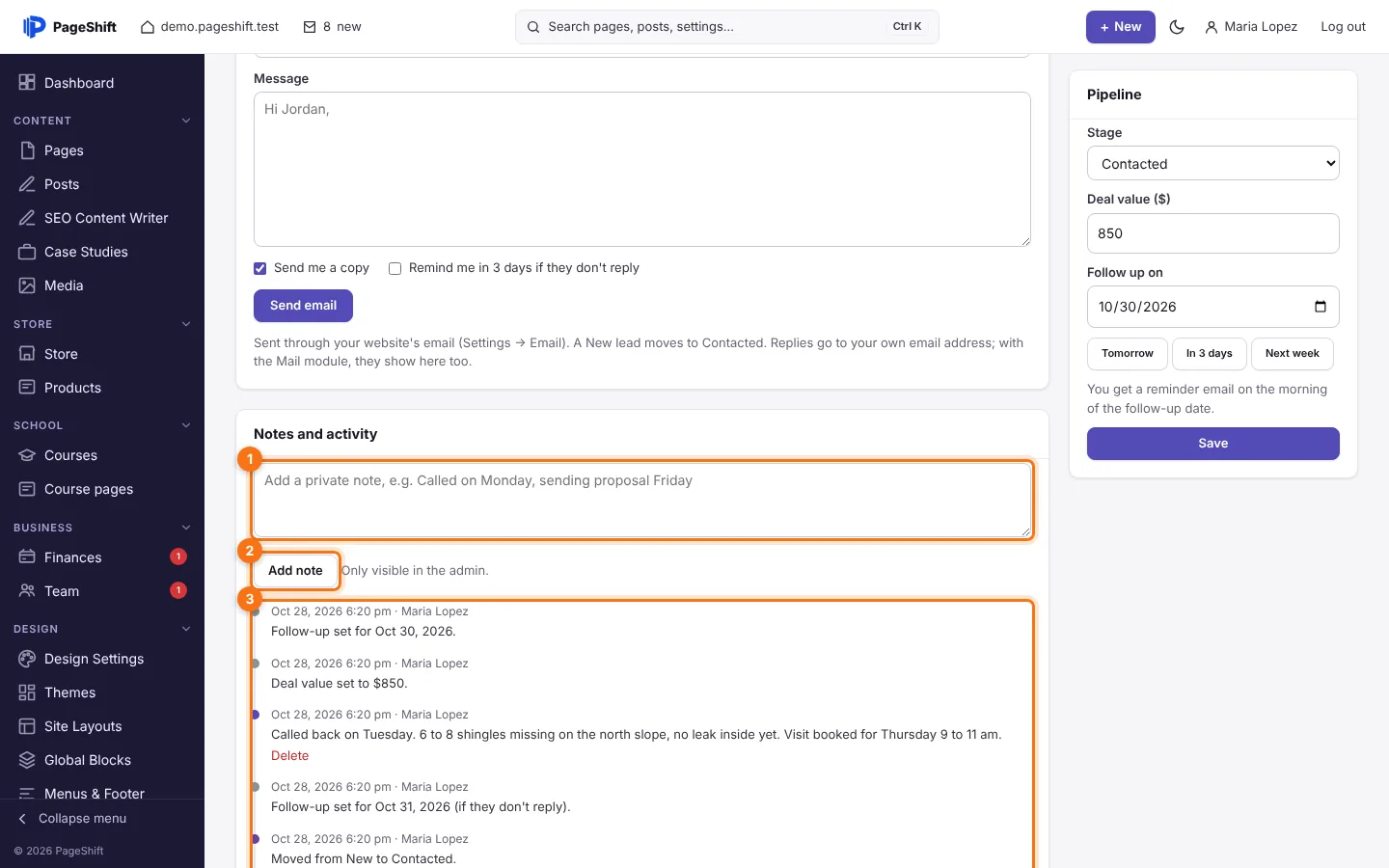
Task: Click the private note text area
Action: 642,501
